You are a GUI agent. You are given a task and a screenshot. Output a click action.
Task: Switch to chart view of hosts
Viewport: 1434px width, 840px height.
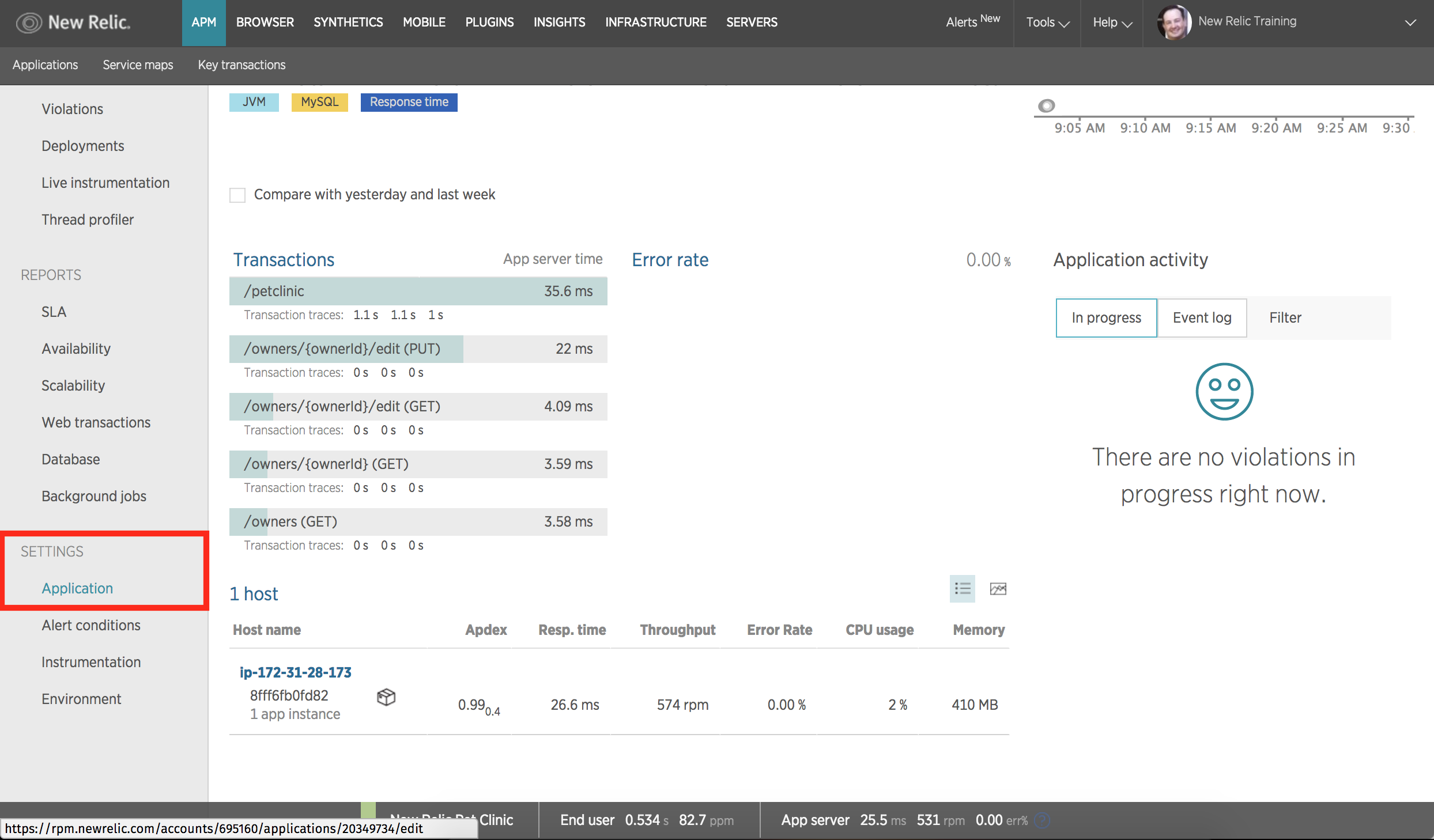point(998,589)
